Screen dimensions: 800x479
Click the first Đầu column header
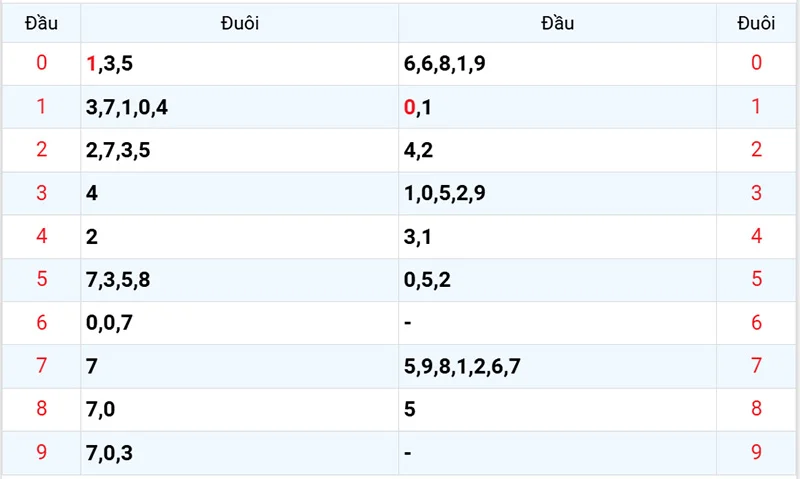pyautogui.click(x=41, y=23)
